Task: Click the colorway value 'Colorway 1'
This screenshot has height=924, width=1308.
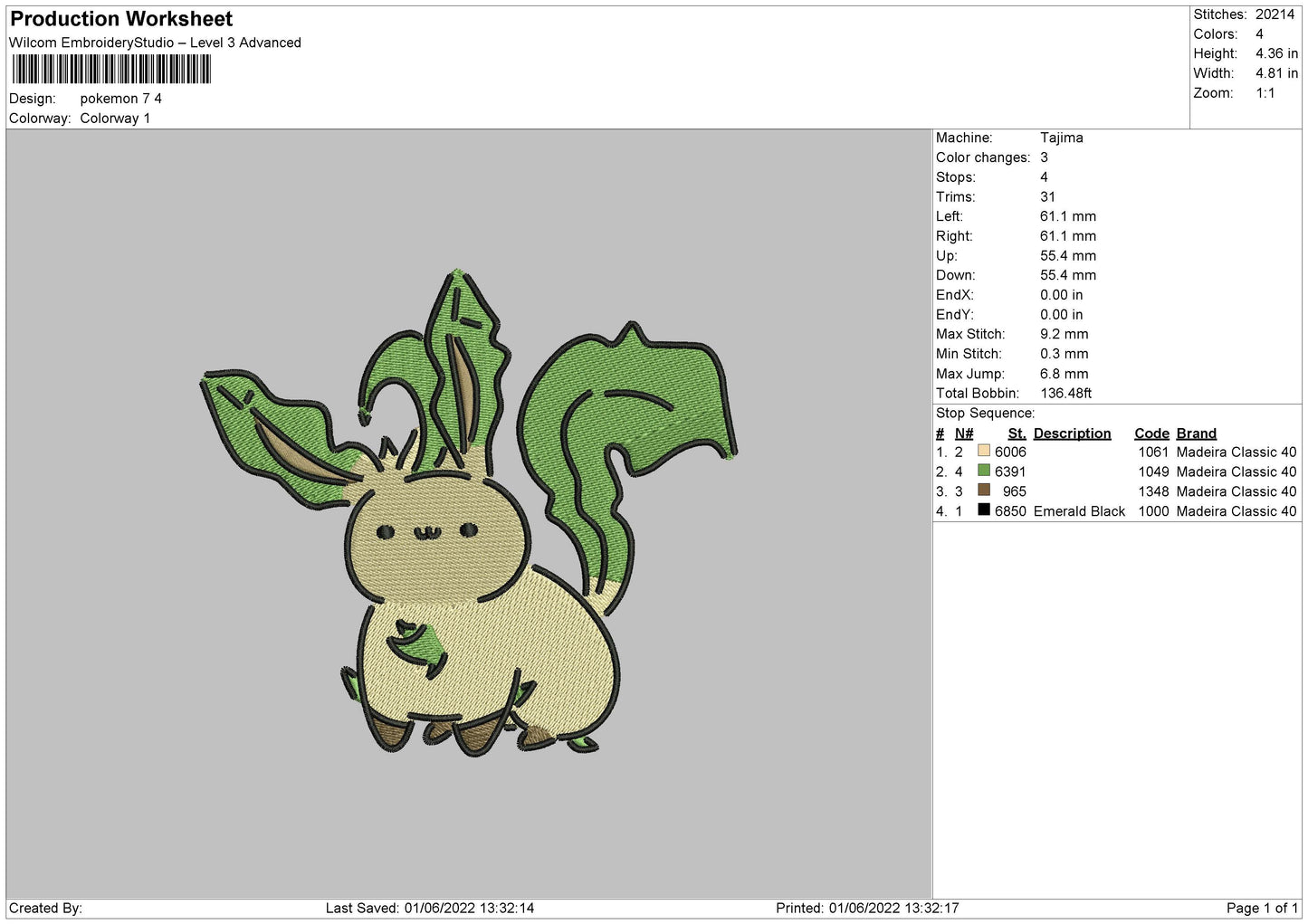Action: 115,119
